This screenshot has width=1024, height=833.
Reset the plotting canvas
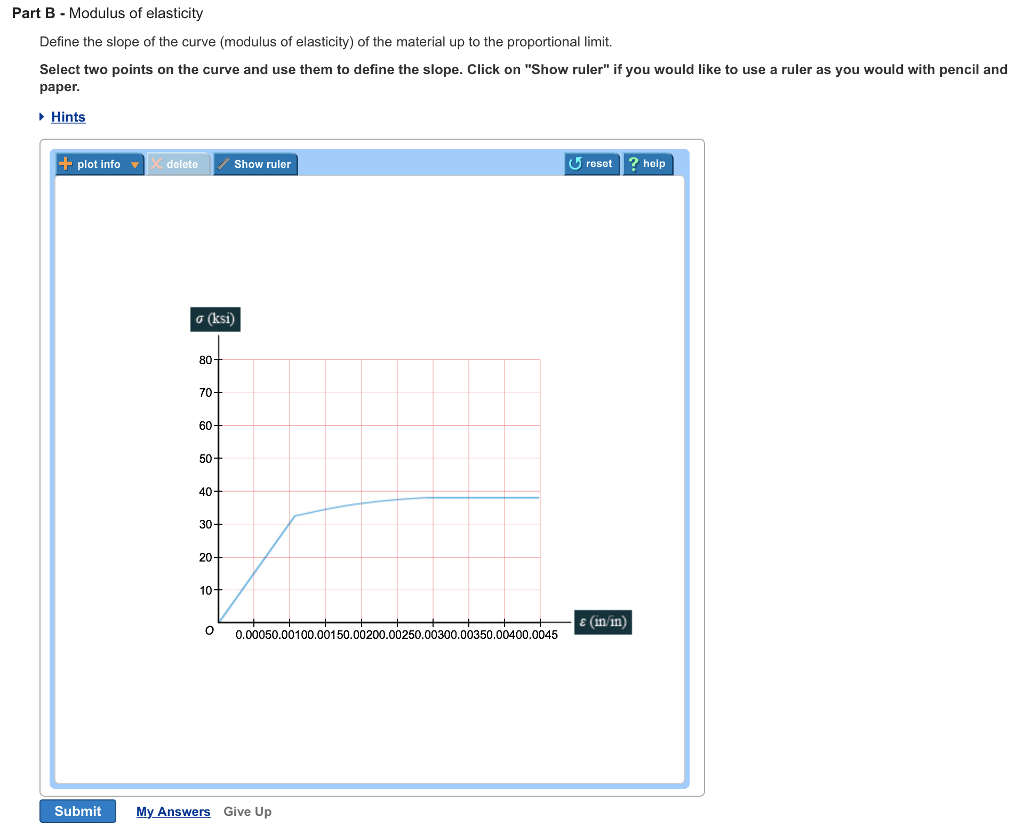[591, 163]
